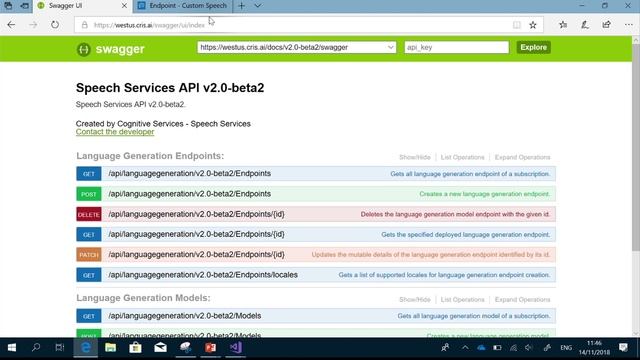Image resolution: width=640 pixels, height=360 pixels.
Task: Open the tab preview chevron
Action: click(258, 6)
